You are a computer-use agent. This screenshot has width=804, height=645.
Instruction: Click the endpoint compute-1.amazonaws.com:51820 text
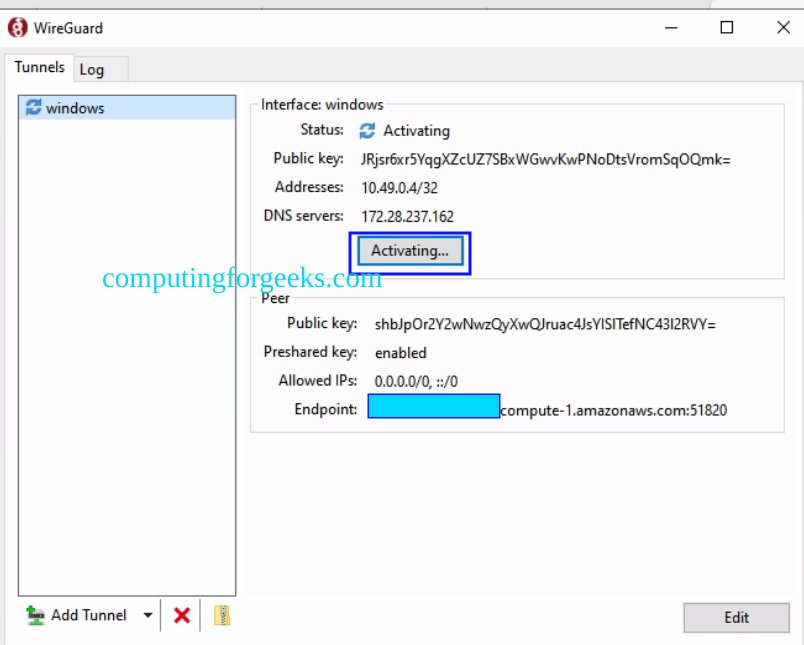pyautogui.click(x=613, y=410)
